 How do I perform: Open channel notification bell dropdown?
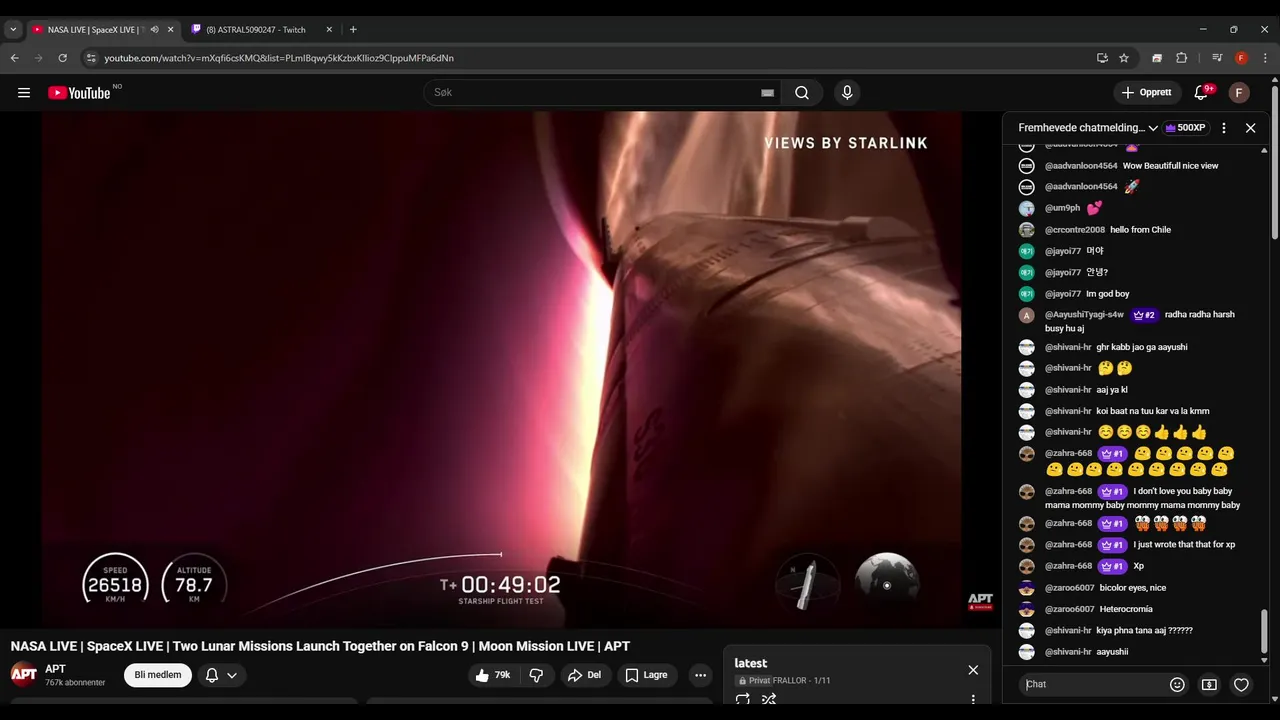tap(221, 675)
